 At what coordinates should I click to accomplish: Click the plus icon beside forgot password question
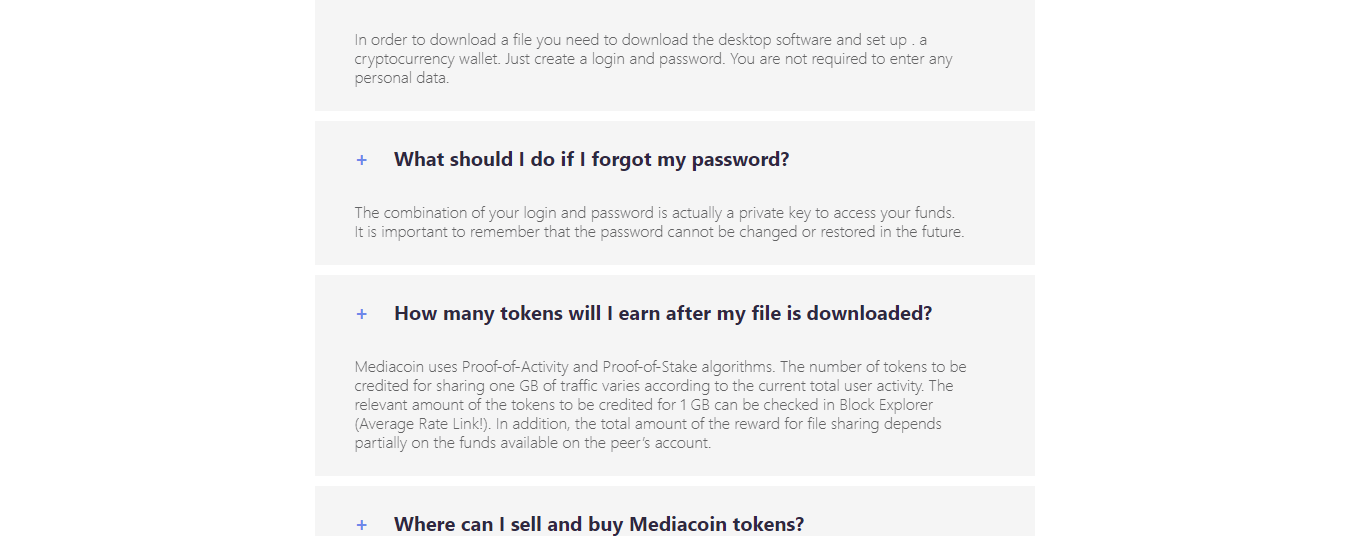click(x=362, y=160)
